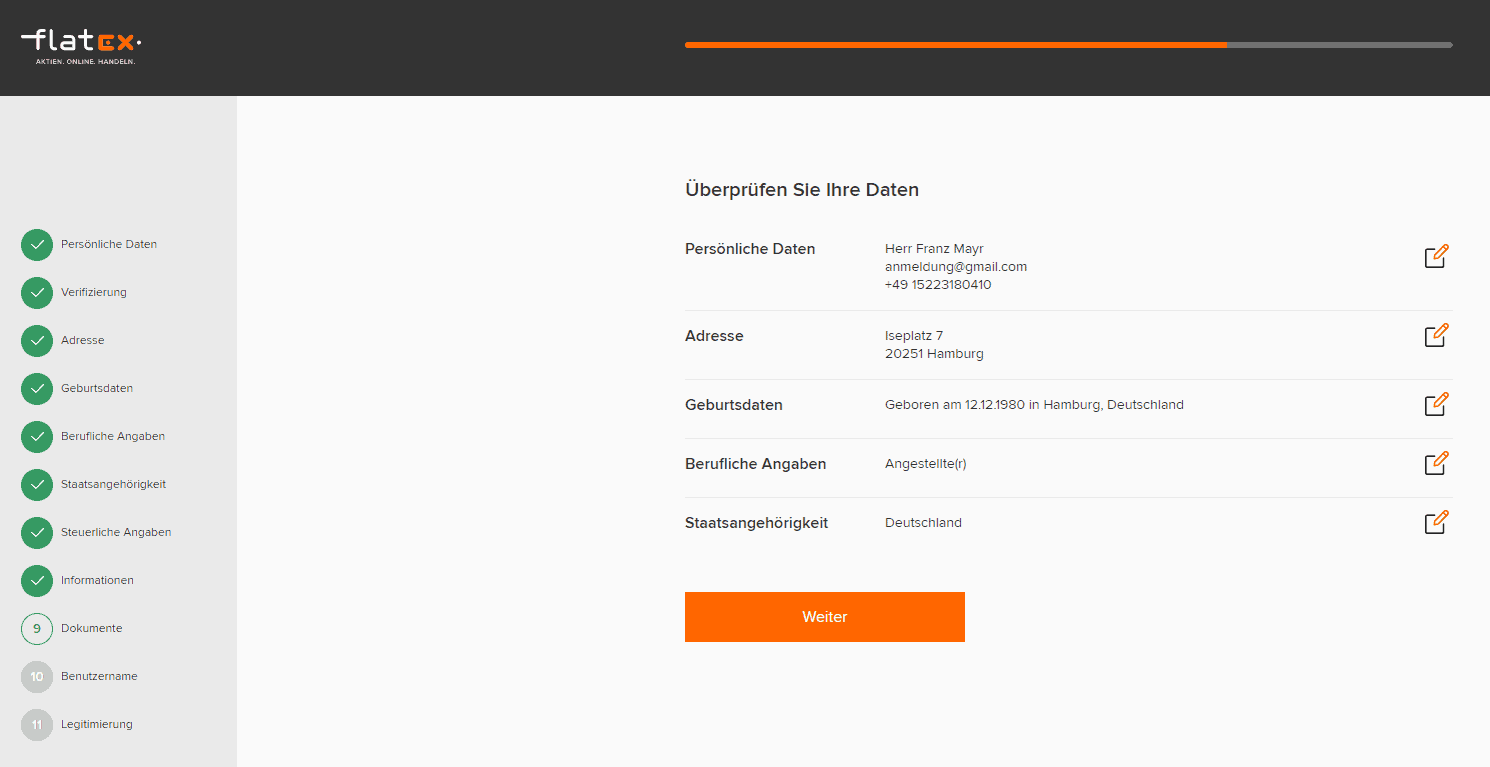The image size is (1490, 767).
Task: Click the orange progress bar in header
Action: [x=955, y=45]
